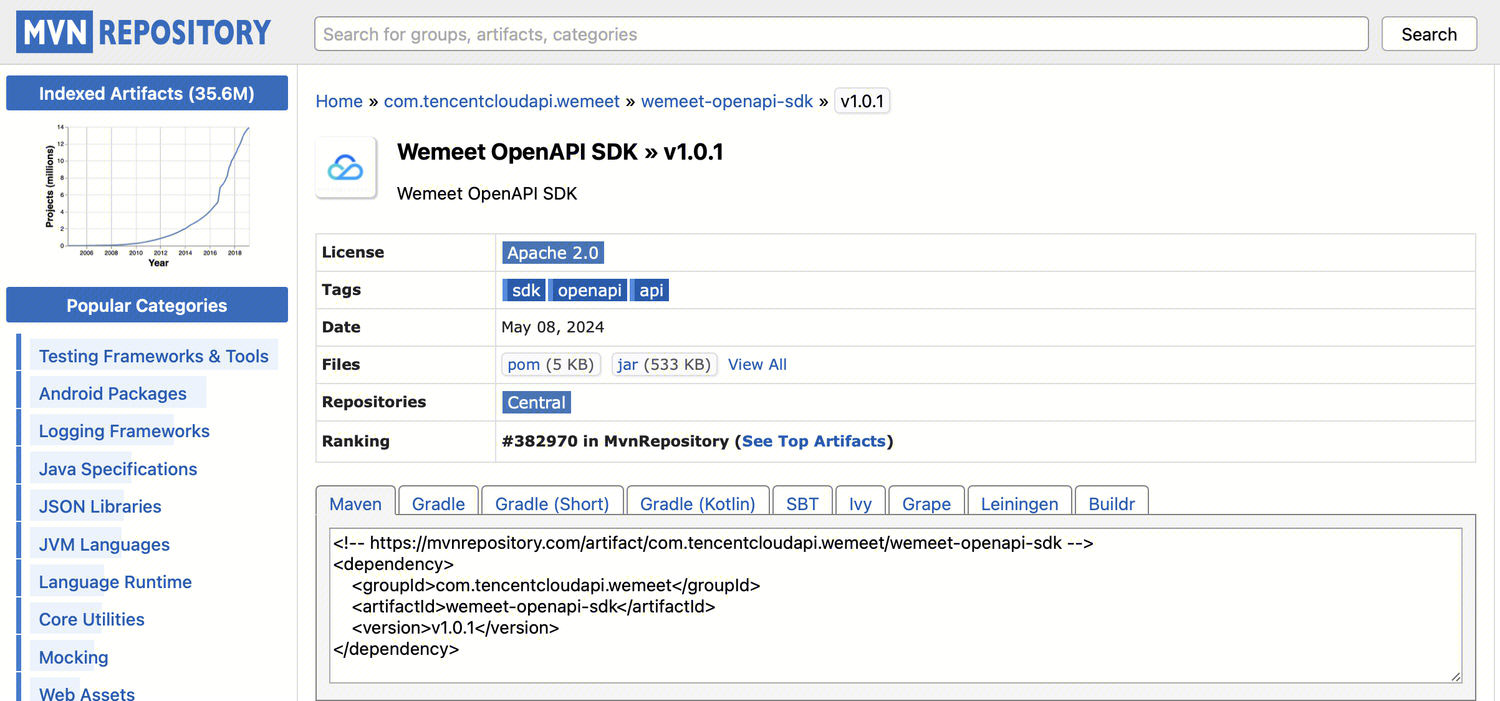Switch to the SBT tab

(802, 503)
